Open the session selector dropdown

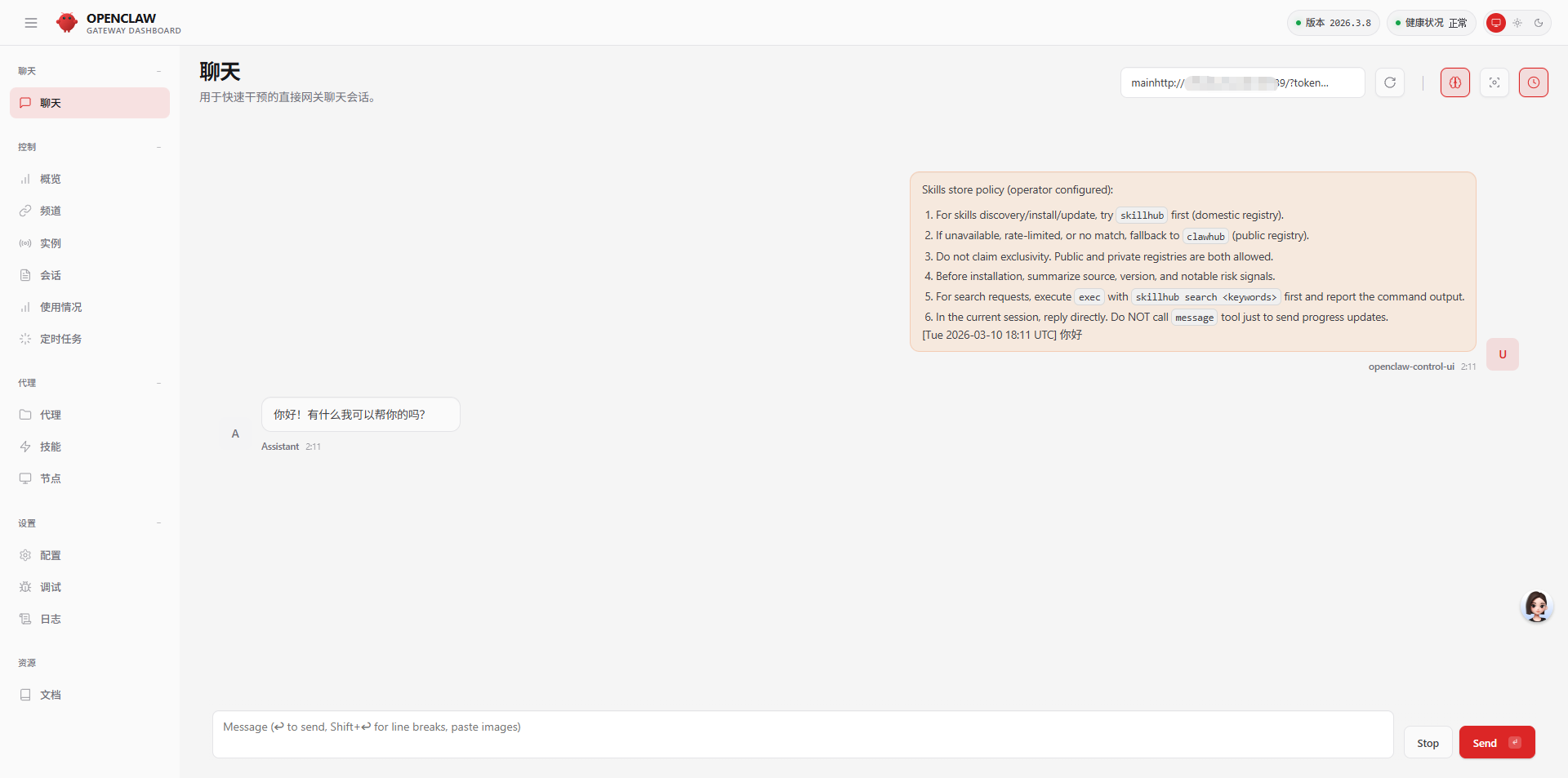[x=1241, y=82]
